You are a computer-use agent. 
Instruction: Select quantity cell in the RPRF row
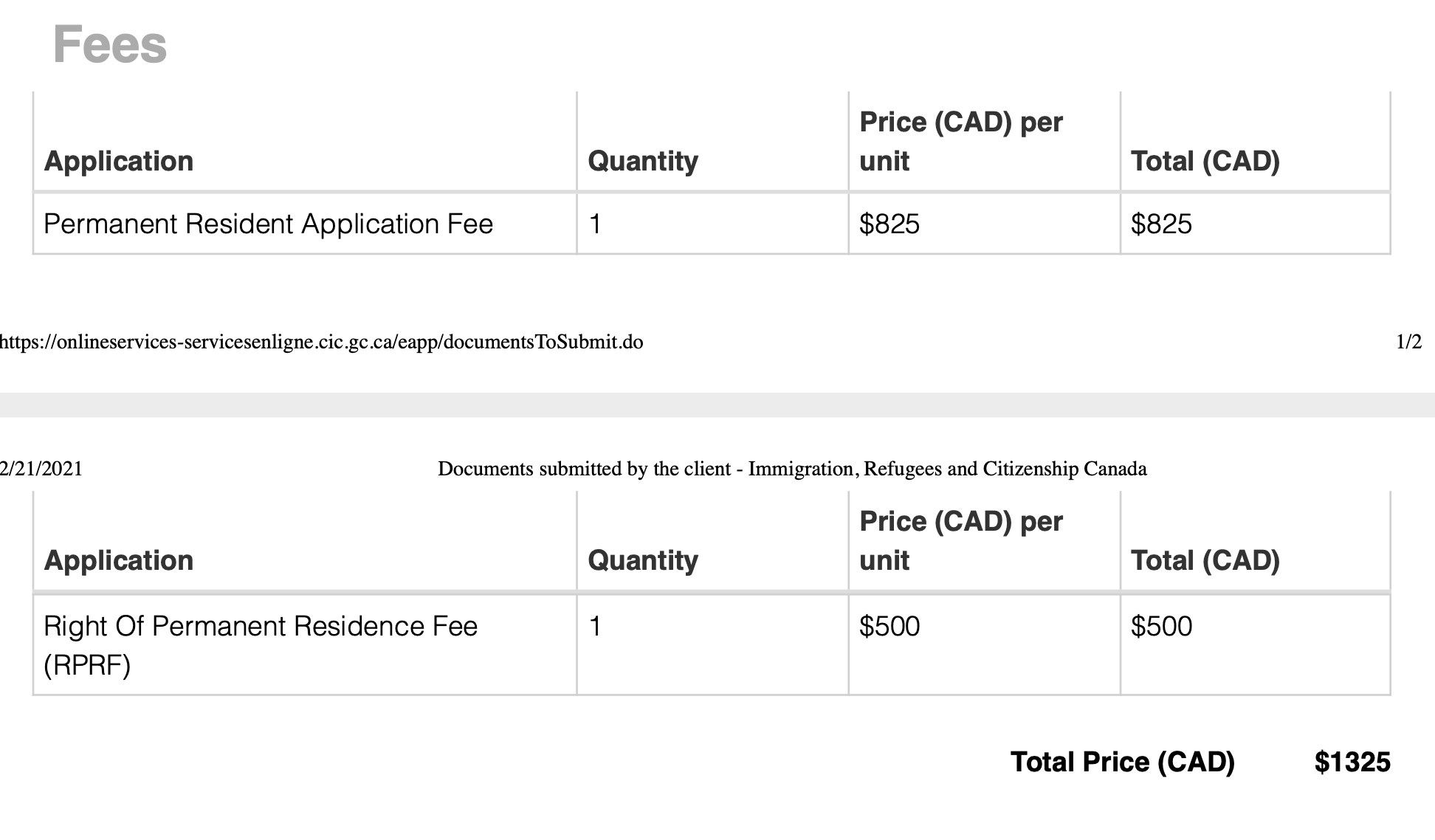tap(595, 627)
